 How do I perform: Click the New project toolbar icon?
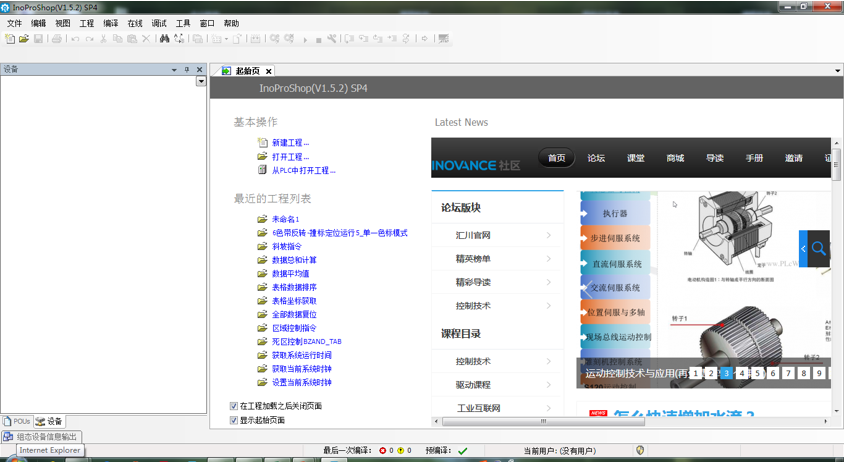[x=10, y=39]
